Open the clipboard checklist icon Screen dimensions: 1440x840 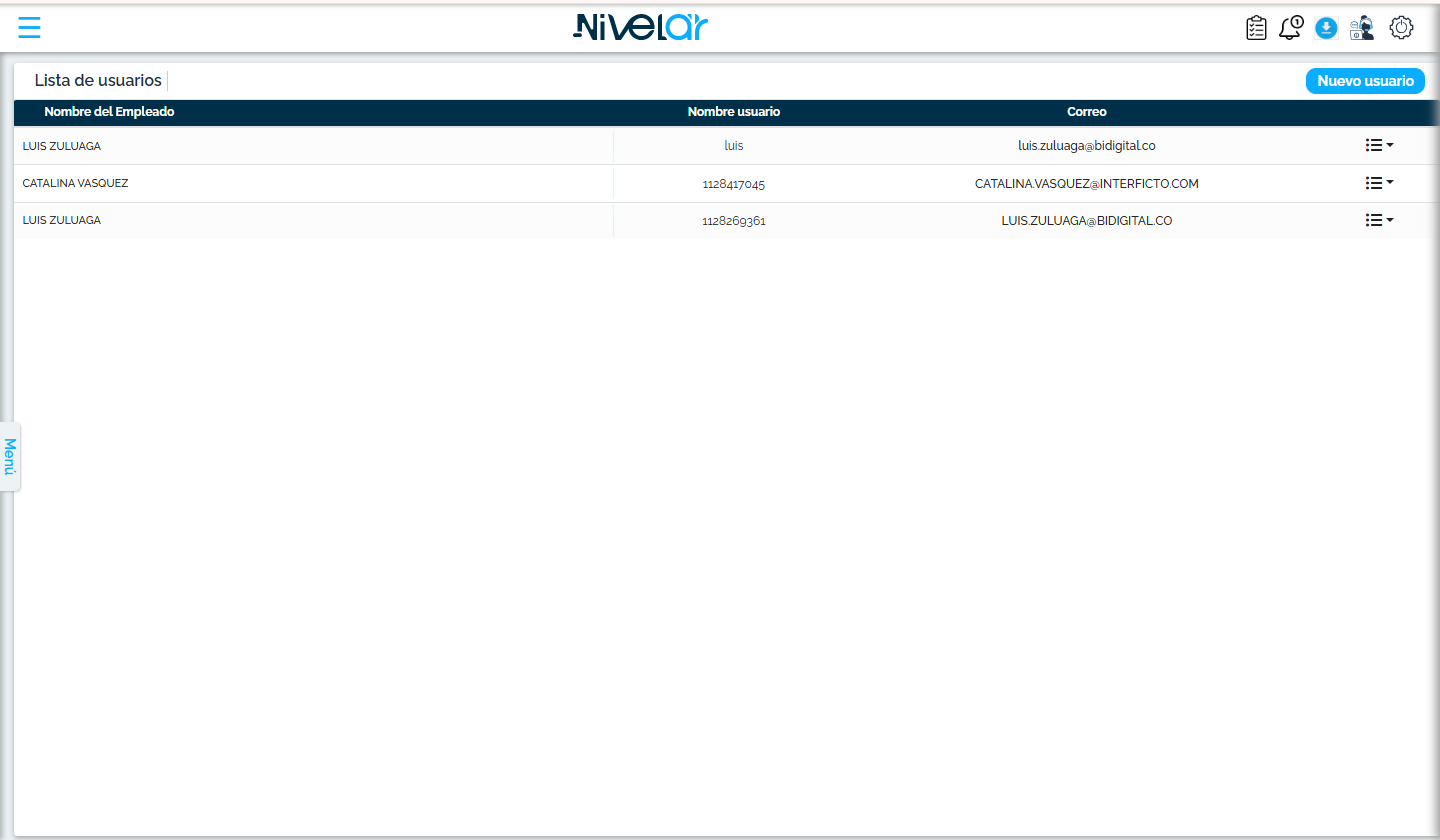tap(1256, 28)
